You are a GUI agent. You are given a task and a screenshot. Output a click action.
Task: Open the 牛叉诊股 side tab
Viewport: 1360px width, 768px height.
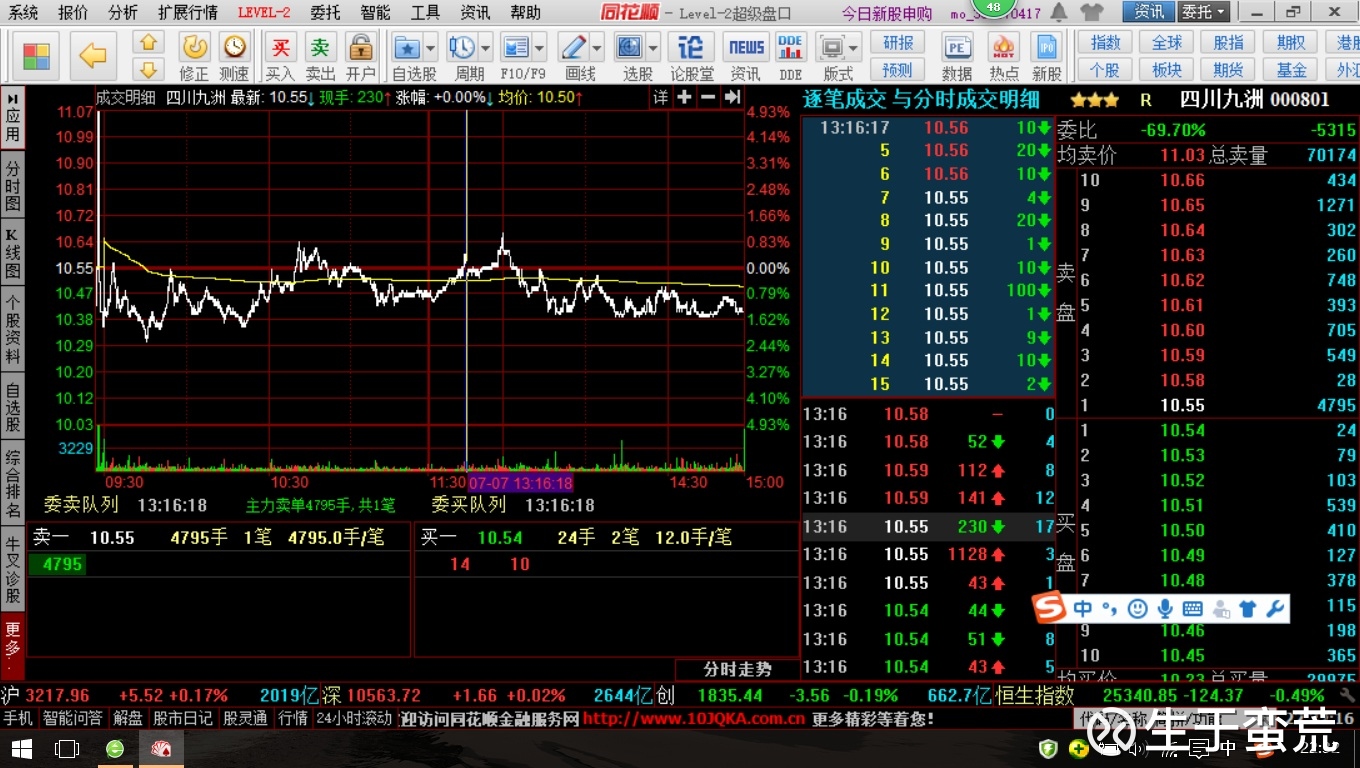[12, 571]
